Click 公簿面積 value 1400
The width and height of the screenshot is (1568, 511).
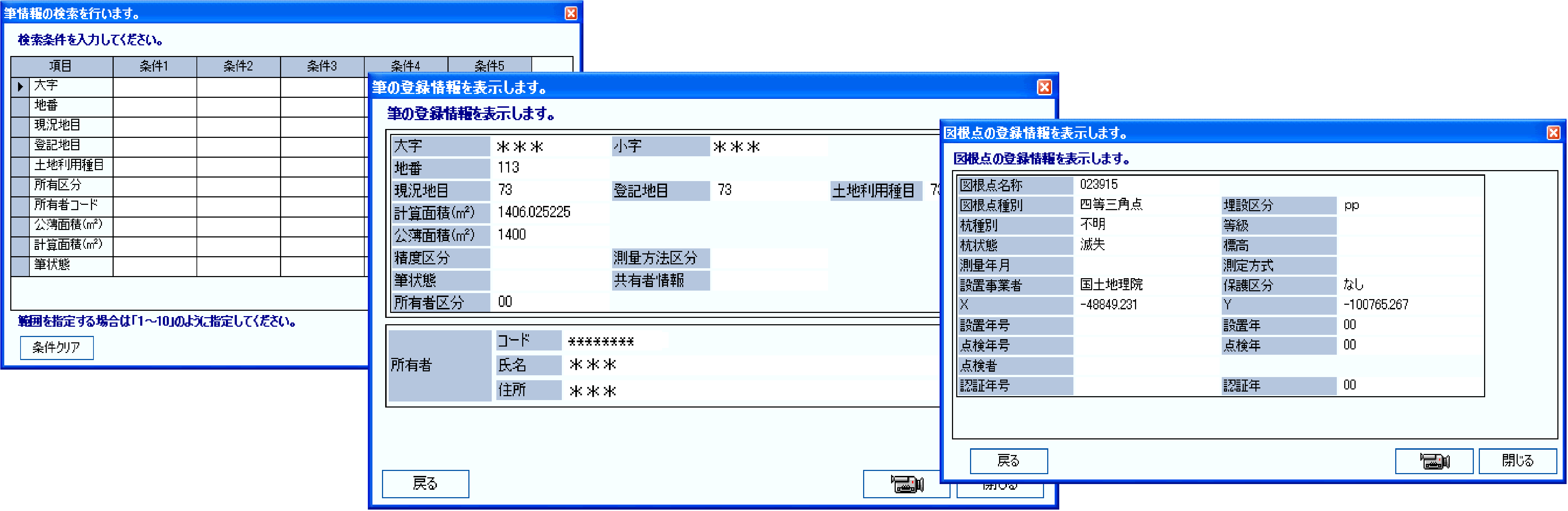[x=511, y=235]
